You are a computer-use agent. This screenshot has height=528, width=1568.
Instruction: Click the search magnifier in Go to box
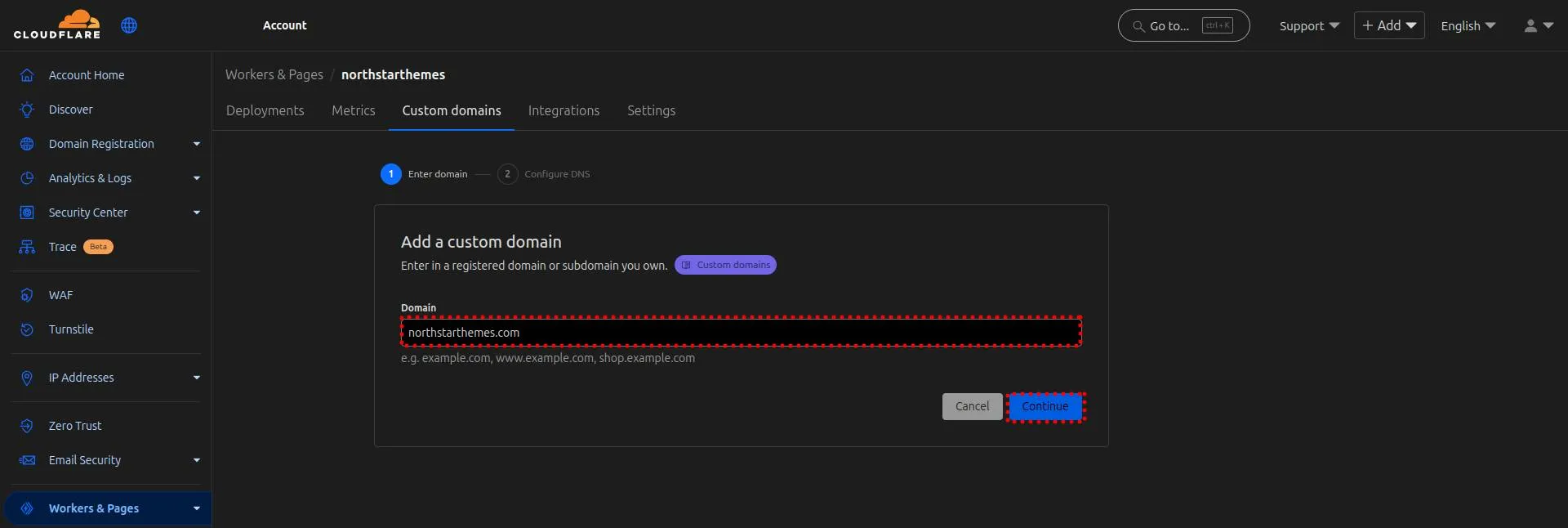point(1138,26)
